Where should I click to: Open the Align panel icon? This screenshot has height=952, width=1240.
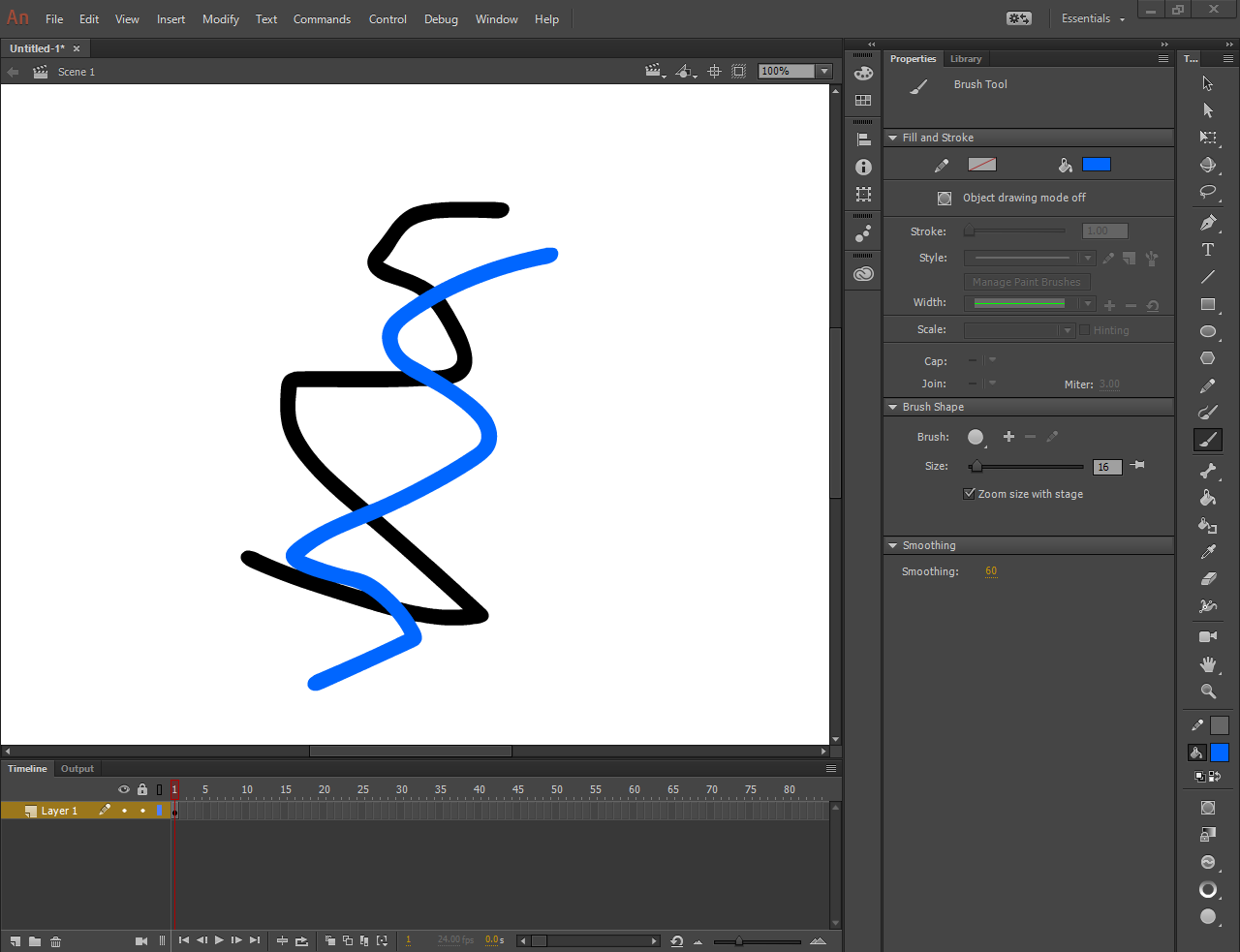point(863,139)
